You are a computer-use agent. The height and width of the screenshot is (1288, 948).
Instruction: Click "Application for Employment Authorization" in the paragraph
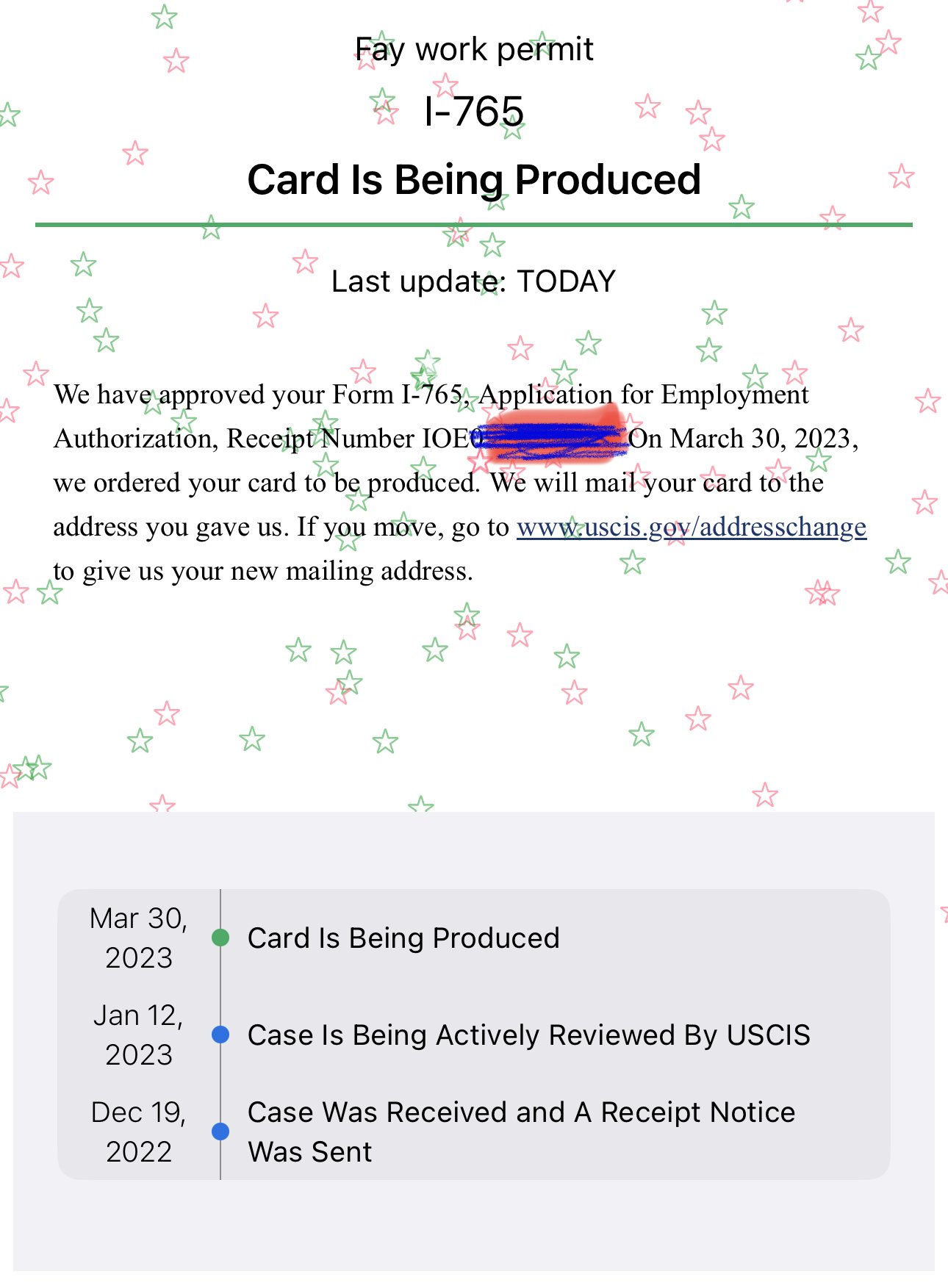644,395
